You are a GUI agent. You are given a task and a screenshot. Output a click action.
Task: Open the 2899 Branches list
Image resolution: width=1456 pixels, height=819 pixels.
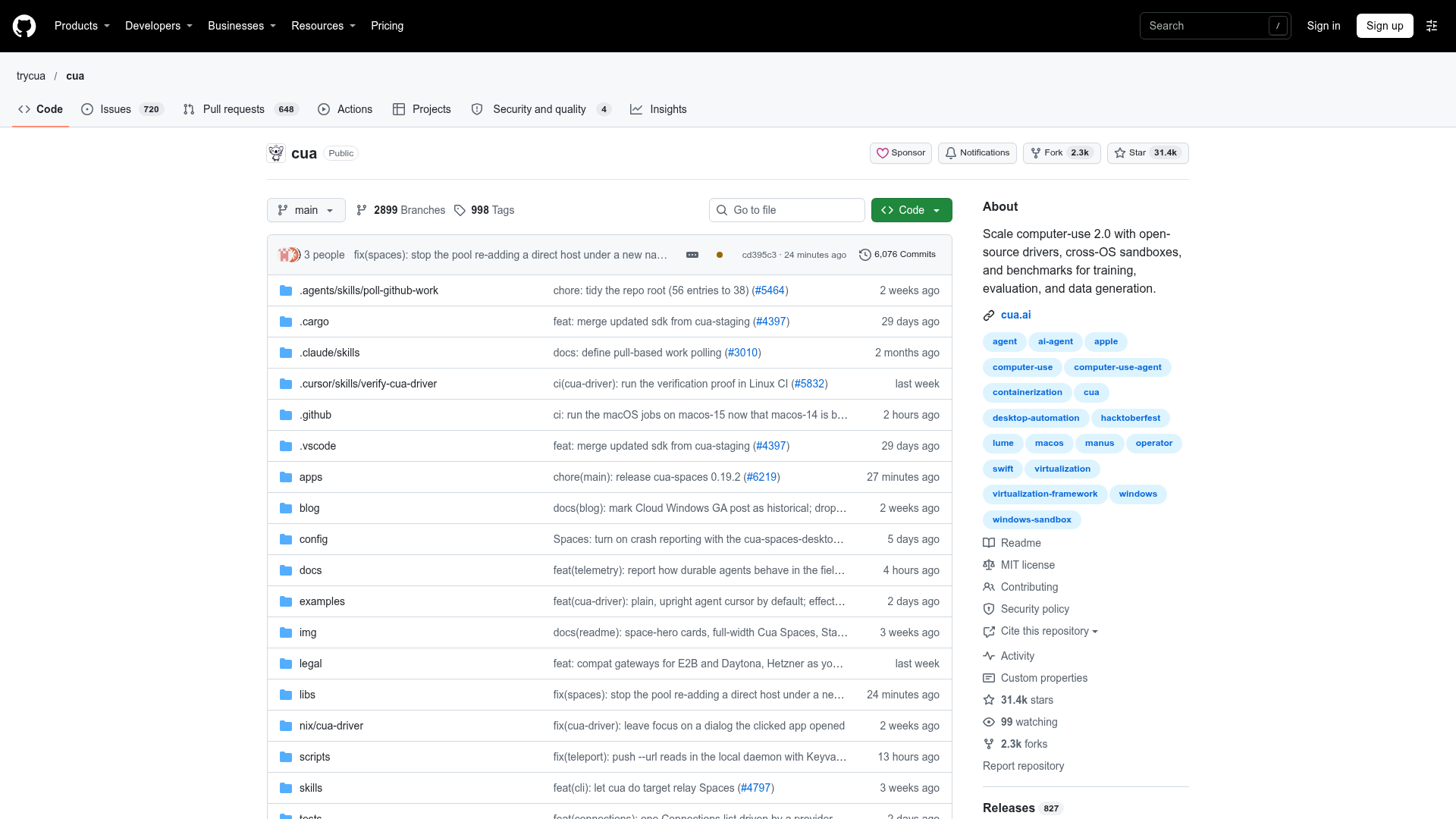click(401, 210)
